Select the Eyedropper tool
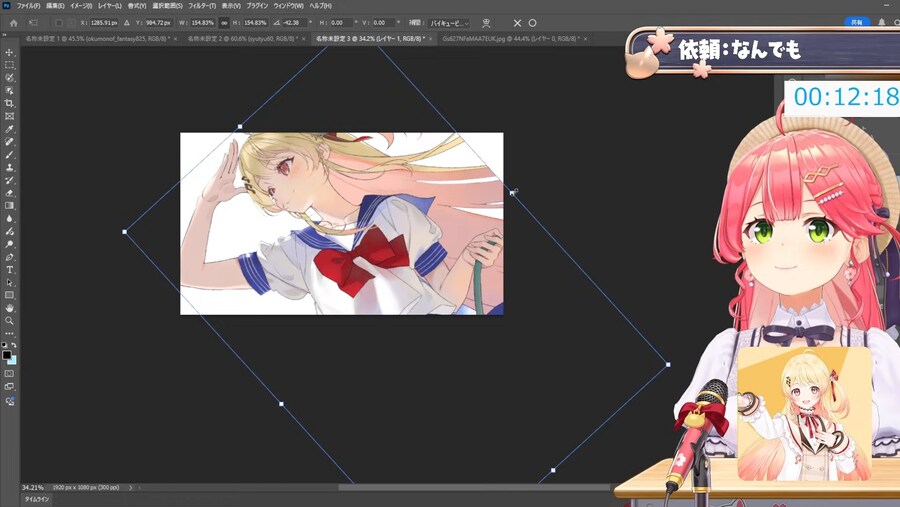 (9, 129)
